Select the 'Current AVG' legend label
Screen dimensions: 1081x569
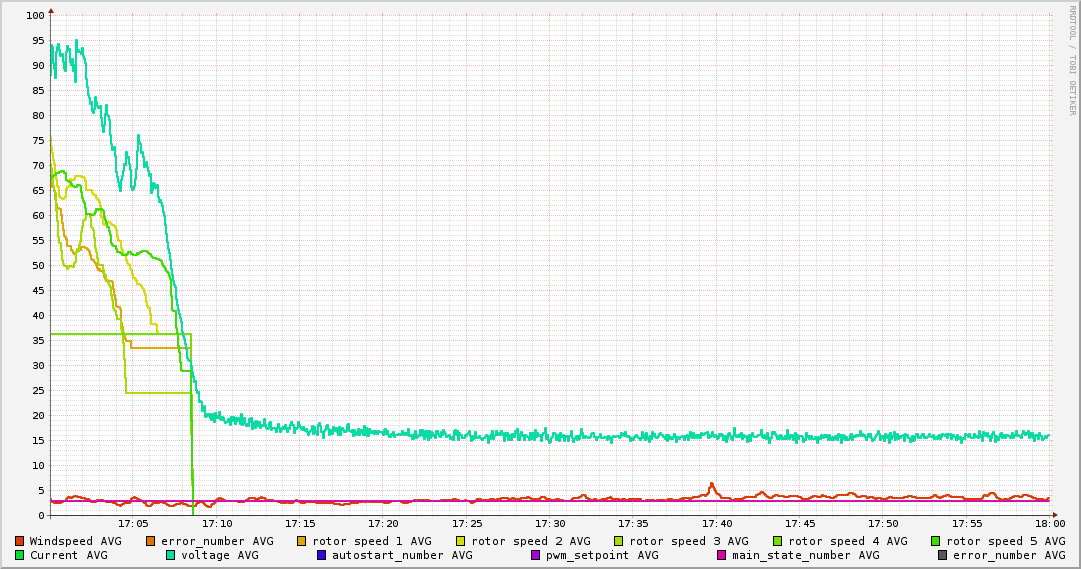coord(68,555)
